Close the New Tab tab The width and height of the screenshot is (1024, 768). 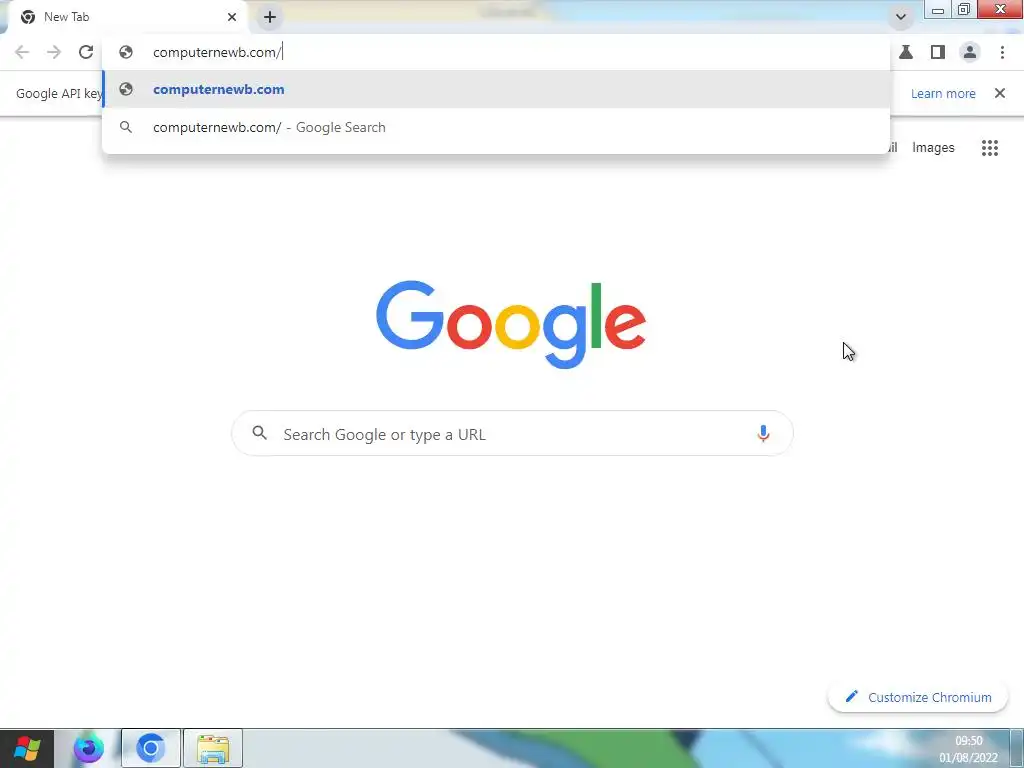tap(232, 17)
